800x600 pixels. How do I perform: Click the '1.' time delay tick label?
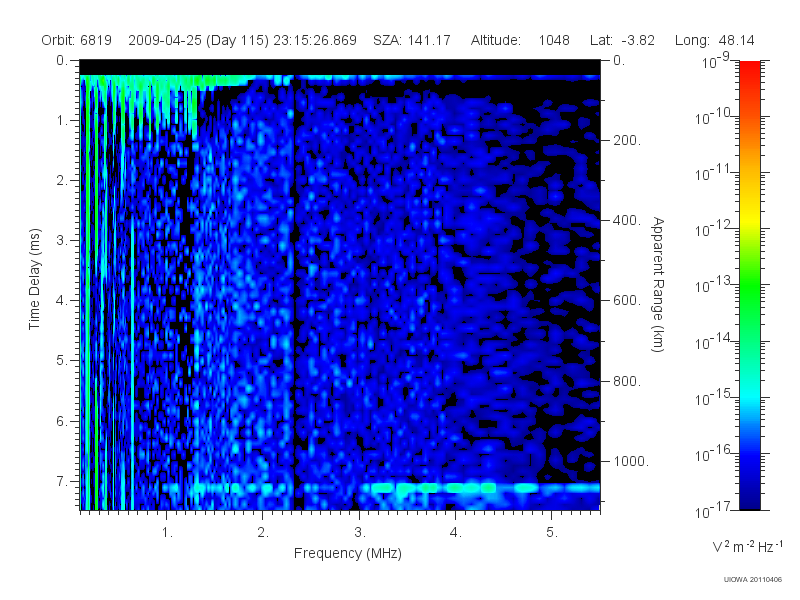click(x=62, y=121)
